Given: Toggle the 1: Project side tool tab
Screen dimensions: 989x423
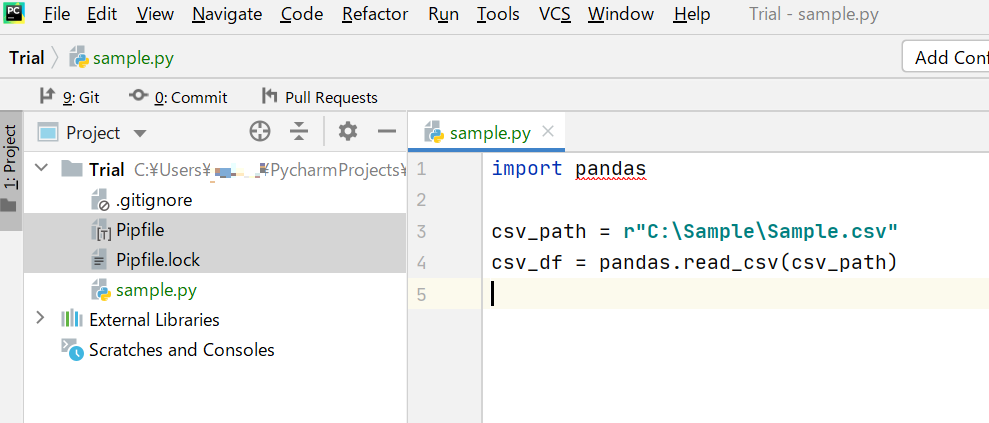Looking at the screenshot, I should pos(10,170).
